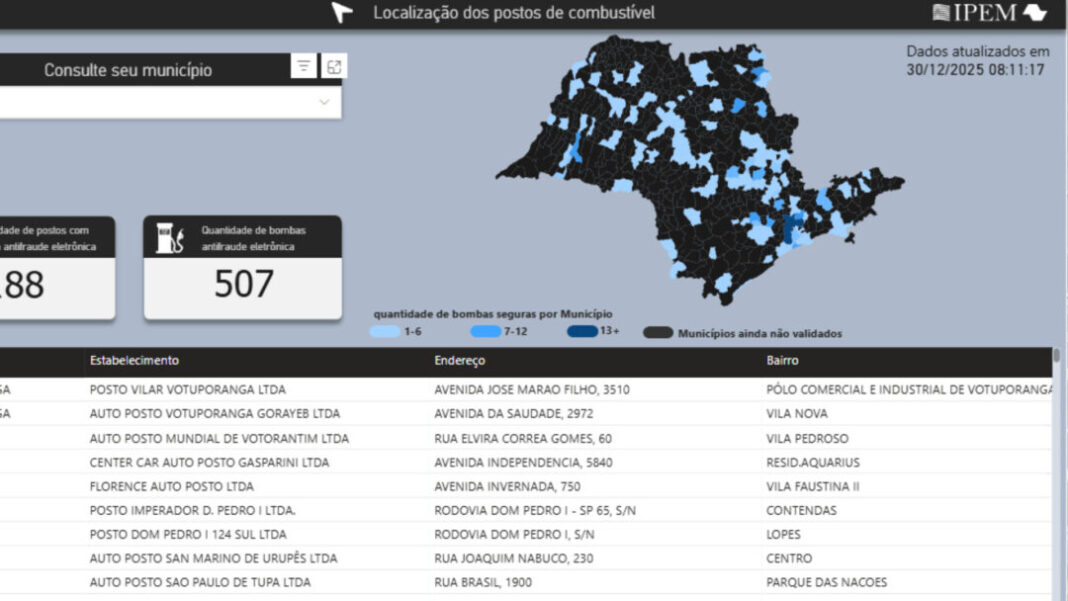Click the fuel pump icon on the bombas card

170,238
